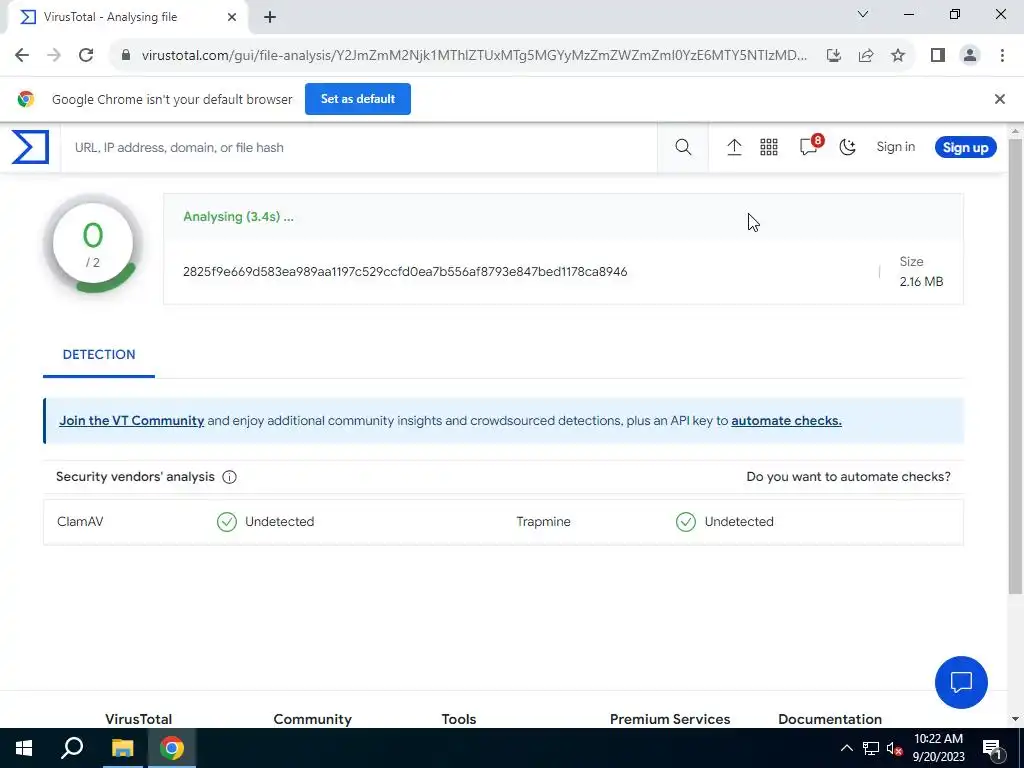Click the Chrome taskbar icon
The height and width of the screenshot is (768, 1024).
pos(172,748)
